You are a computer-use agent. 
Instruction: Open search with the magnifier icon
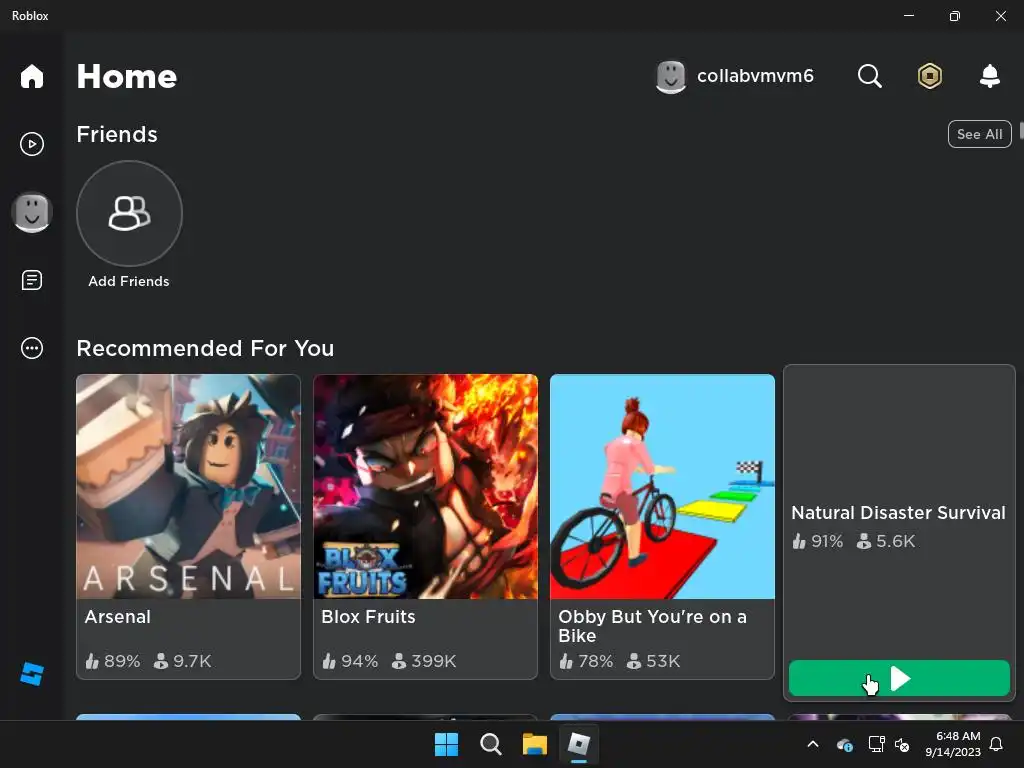click(x=869, y=76)
